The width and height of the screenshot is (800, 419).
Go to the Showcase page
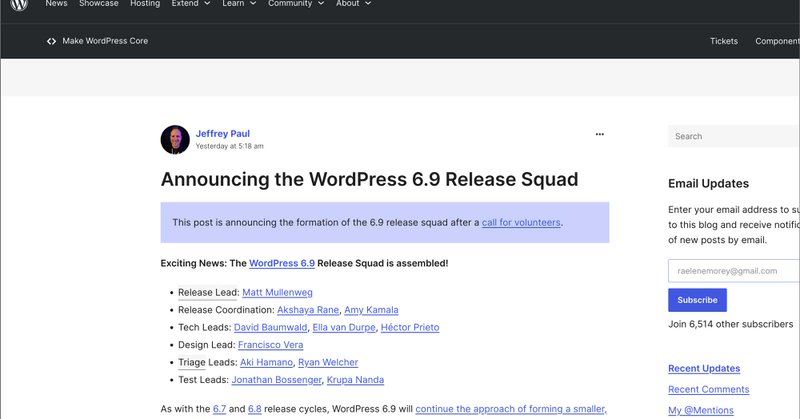(x=98, y=4)
